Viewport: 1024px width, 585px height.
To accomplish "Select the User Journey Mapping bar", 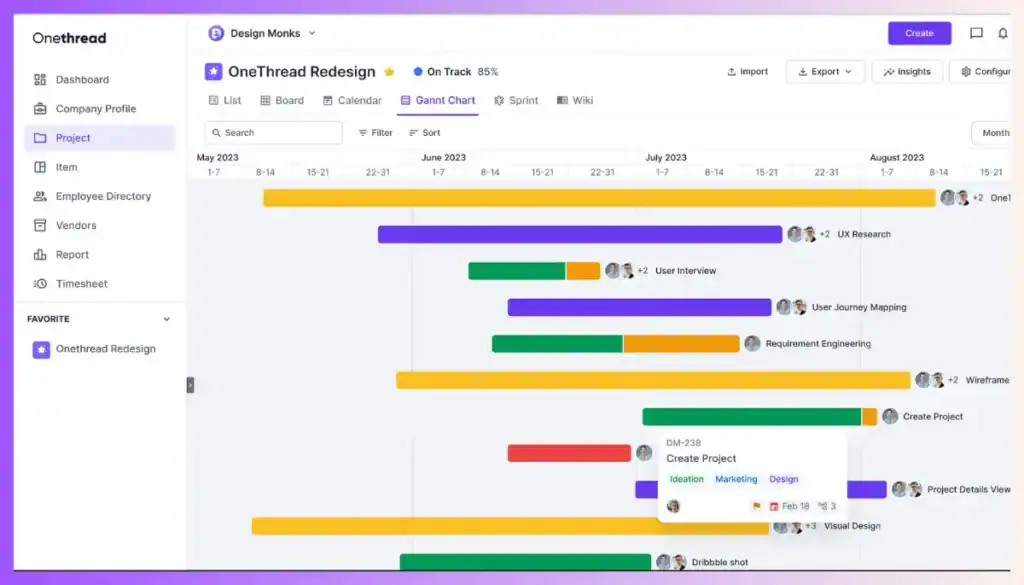I will pos(639,307).
